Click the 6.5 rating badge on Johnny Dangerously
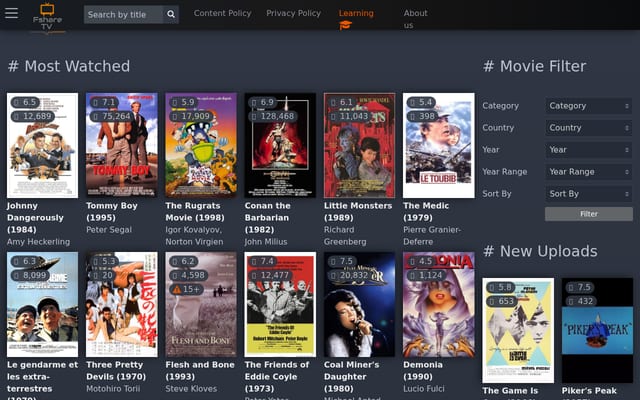The width and height of the screenshot is (640, 400). point(25,102)
